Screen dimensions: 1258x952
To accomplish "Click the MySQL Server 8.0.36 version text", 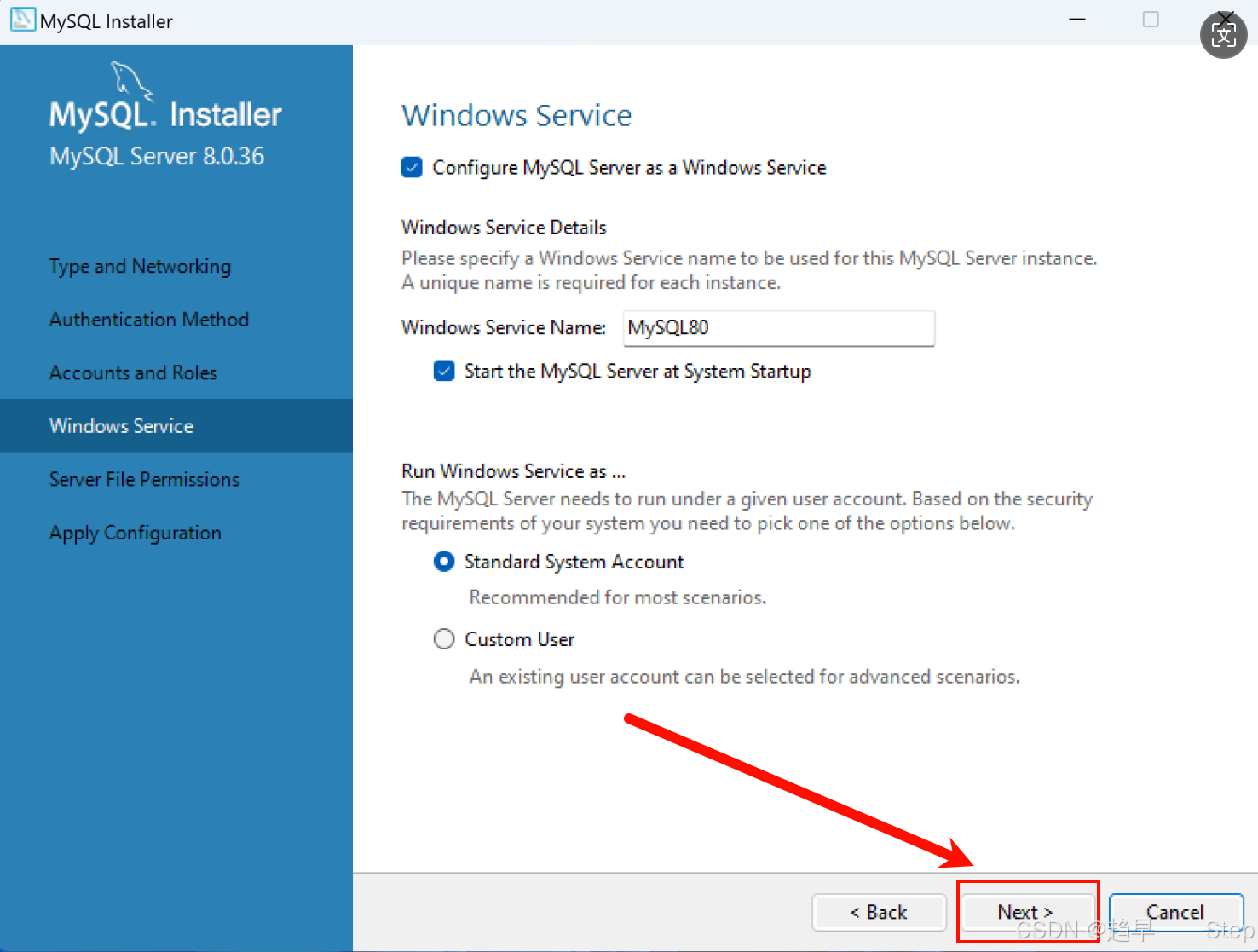I will (157, 156).
